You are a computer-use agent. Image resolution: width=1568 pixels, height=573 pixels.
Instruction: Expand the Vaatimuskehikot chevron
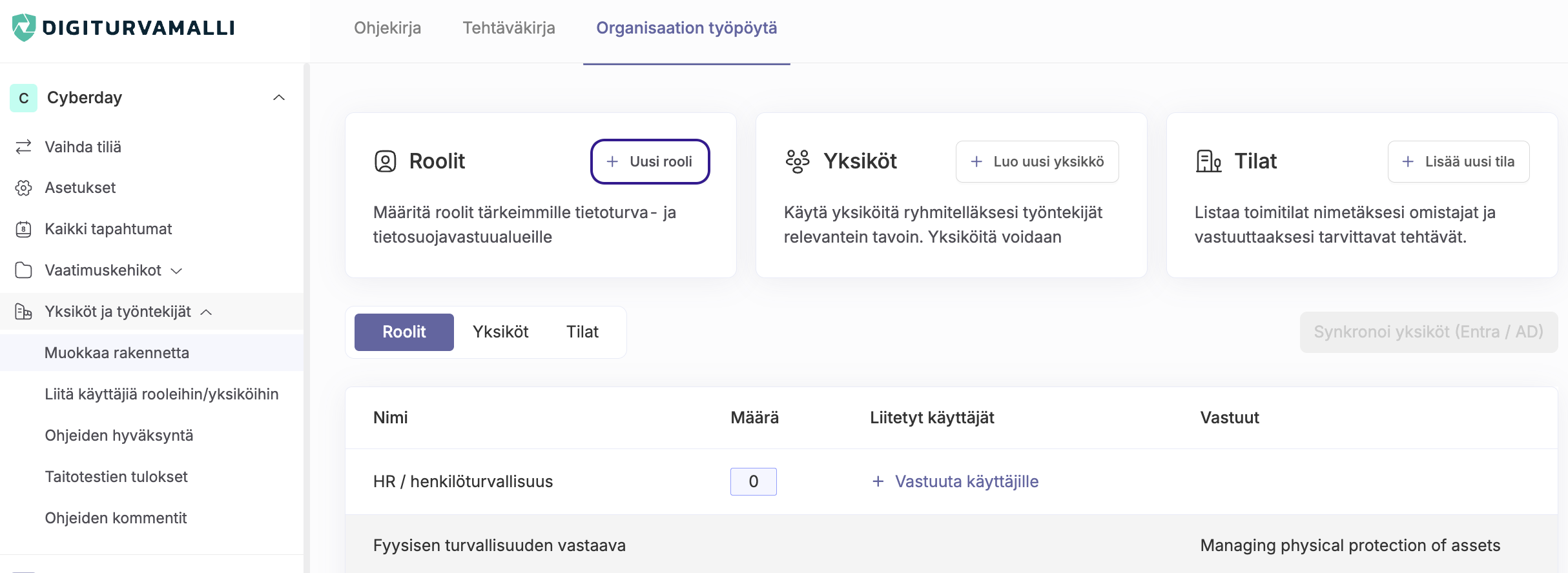click(x=176, y=271)
